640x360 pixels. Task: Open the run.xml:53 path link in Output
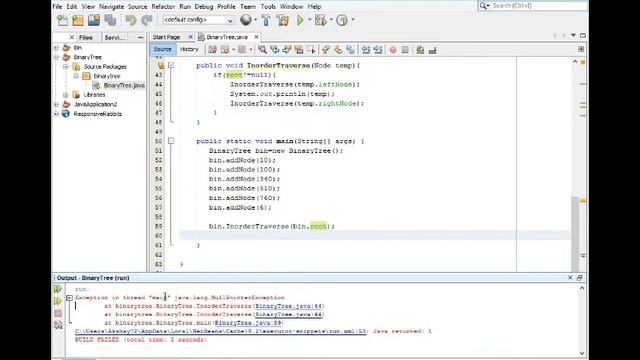coord(220,331)
